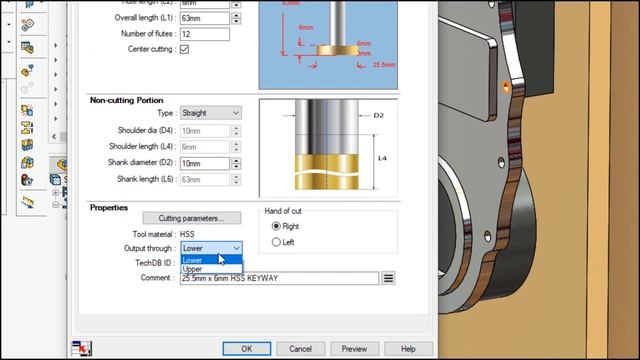Viewport: 640px width, 360px height.
Task: Increase Shank diameter (D2) with up arrow
Action: (x=236, y=161)
